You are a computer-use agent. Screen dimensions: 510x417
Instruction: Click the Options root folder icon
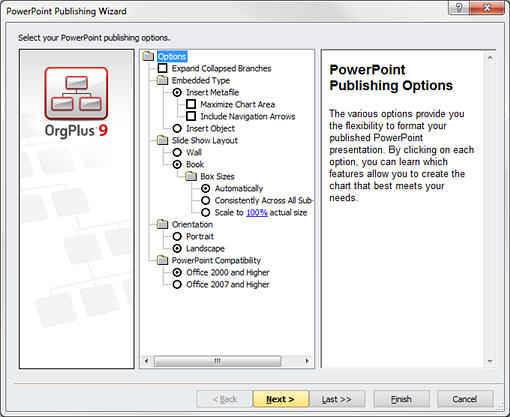click(x=148, y=56)
